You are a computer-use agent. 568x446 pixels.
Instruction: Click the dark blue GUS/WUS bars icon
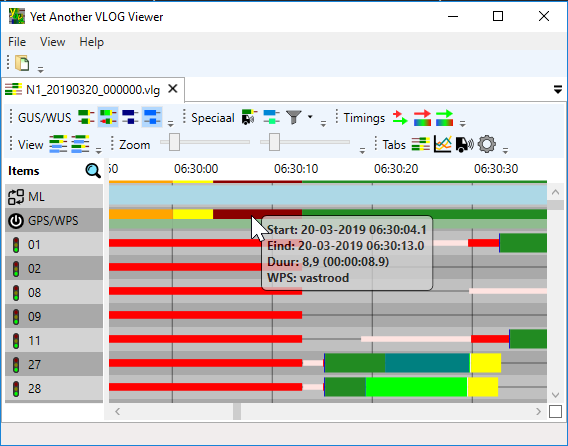tap(130, 117)
